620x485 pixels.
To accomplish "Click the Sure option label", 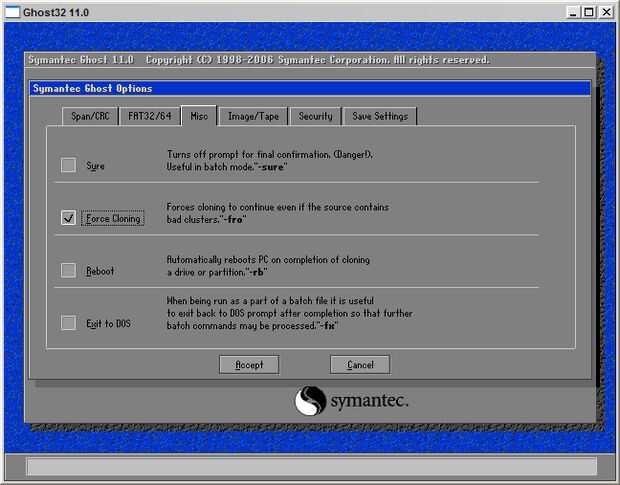I will tap(95, 166).
